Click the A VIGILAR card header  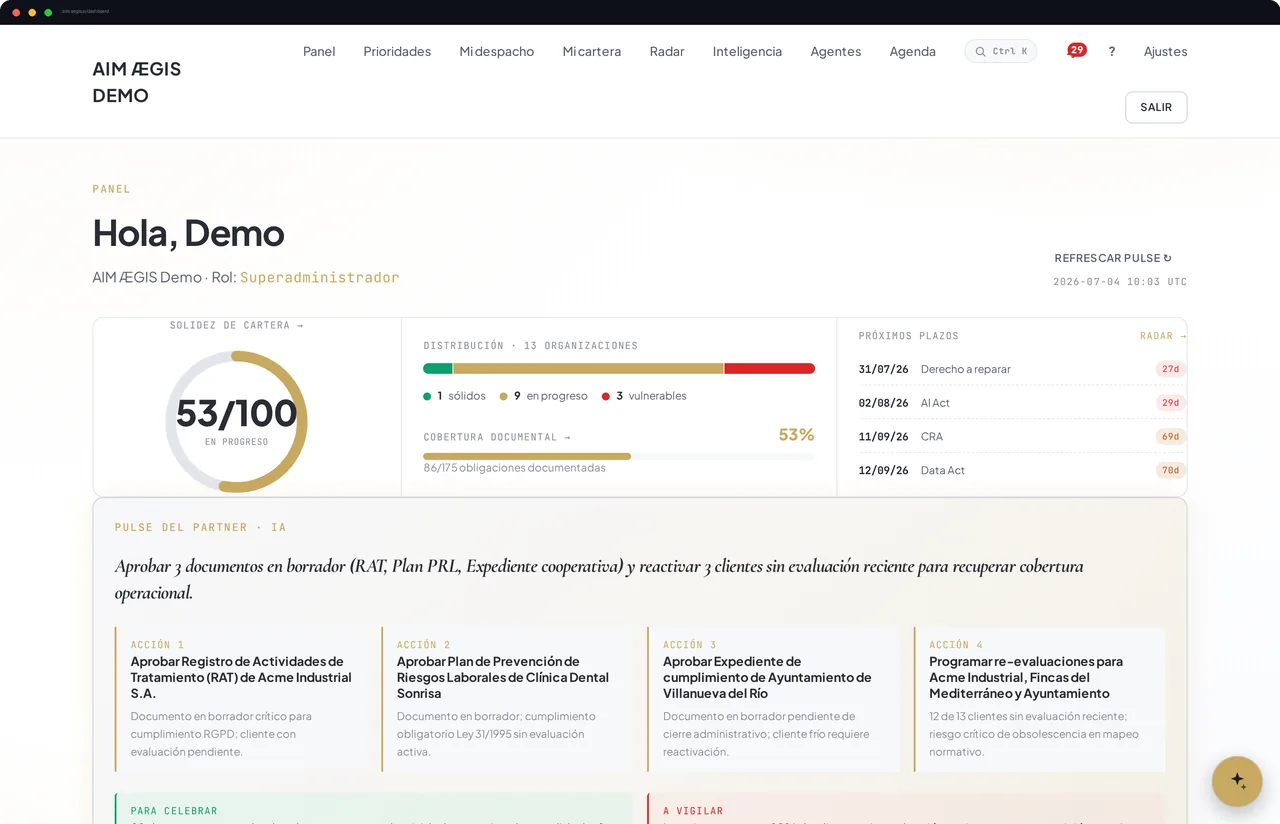click(x=693, y=811)
